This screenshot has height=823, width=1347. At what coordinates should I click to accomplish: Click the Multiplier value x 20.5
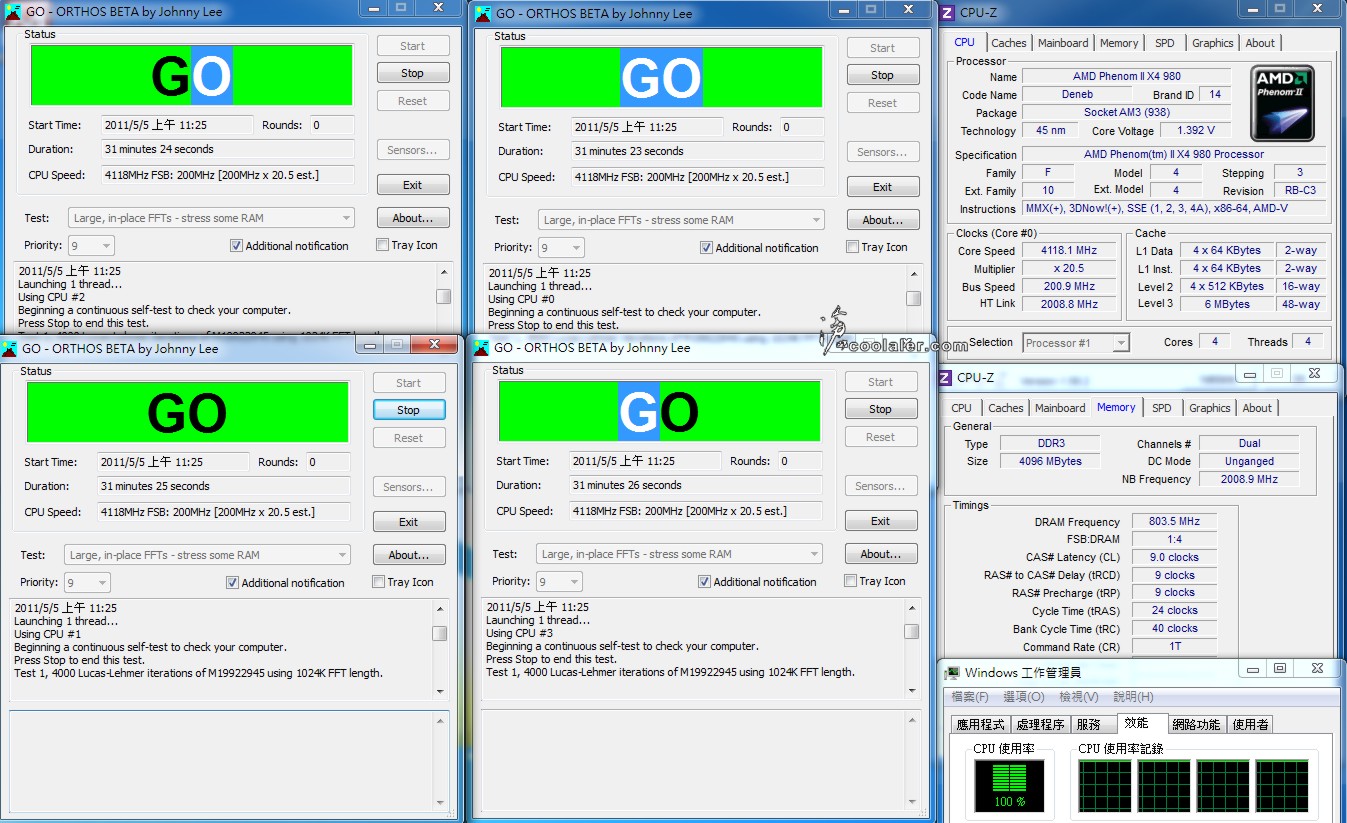click(x=1068, y=269)
